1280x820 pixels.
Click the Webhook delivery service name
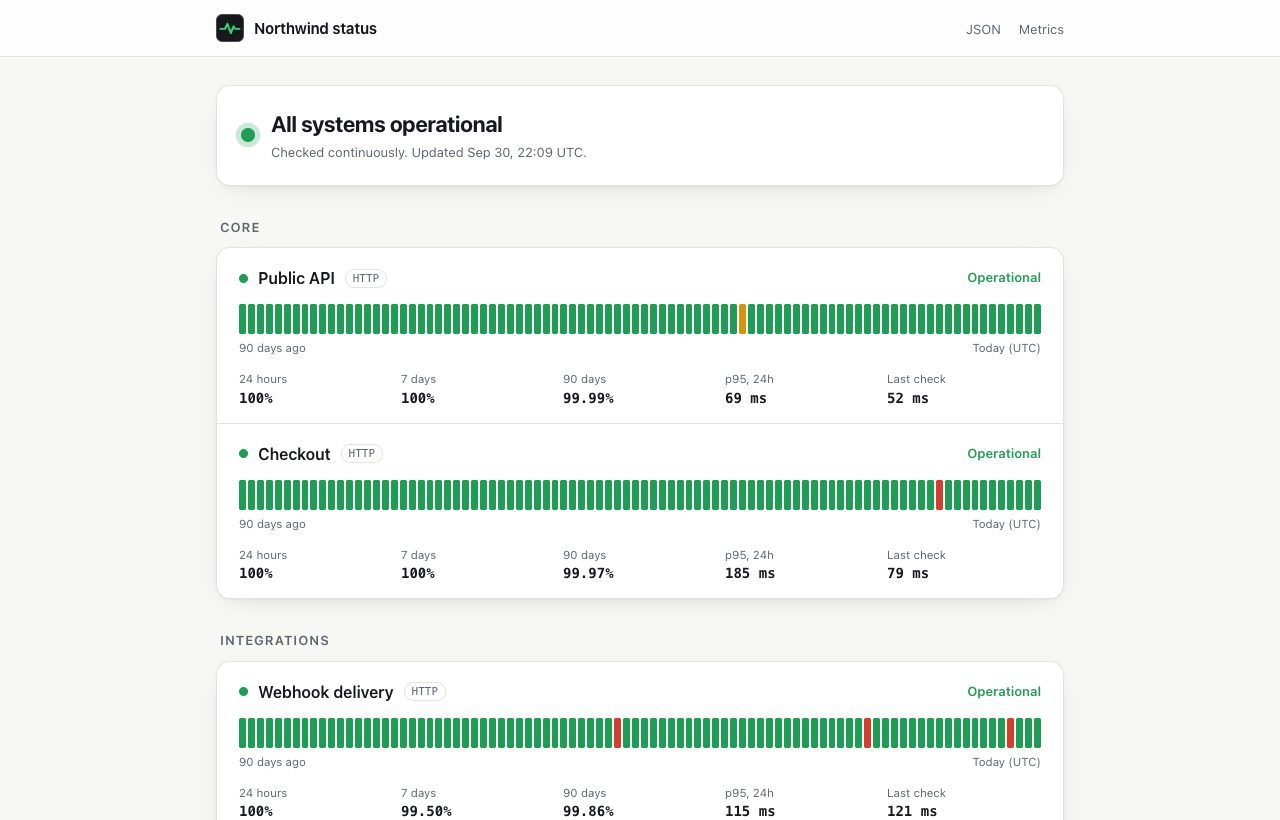(326, 692)
